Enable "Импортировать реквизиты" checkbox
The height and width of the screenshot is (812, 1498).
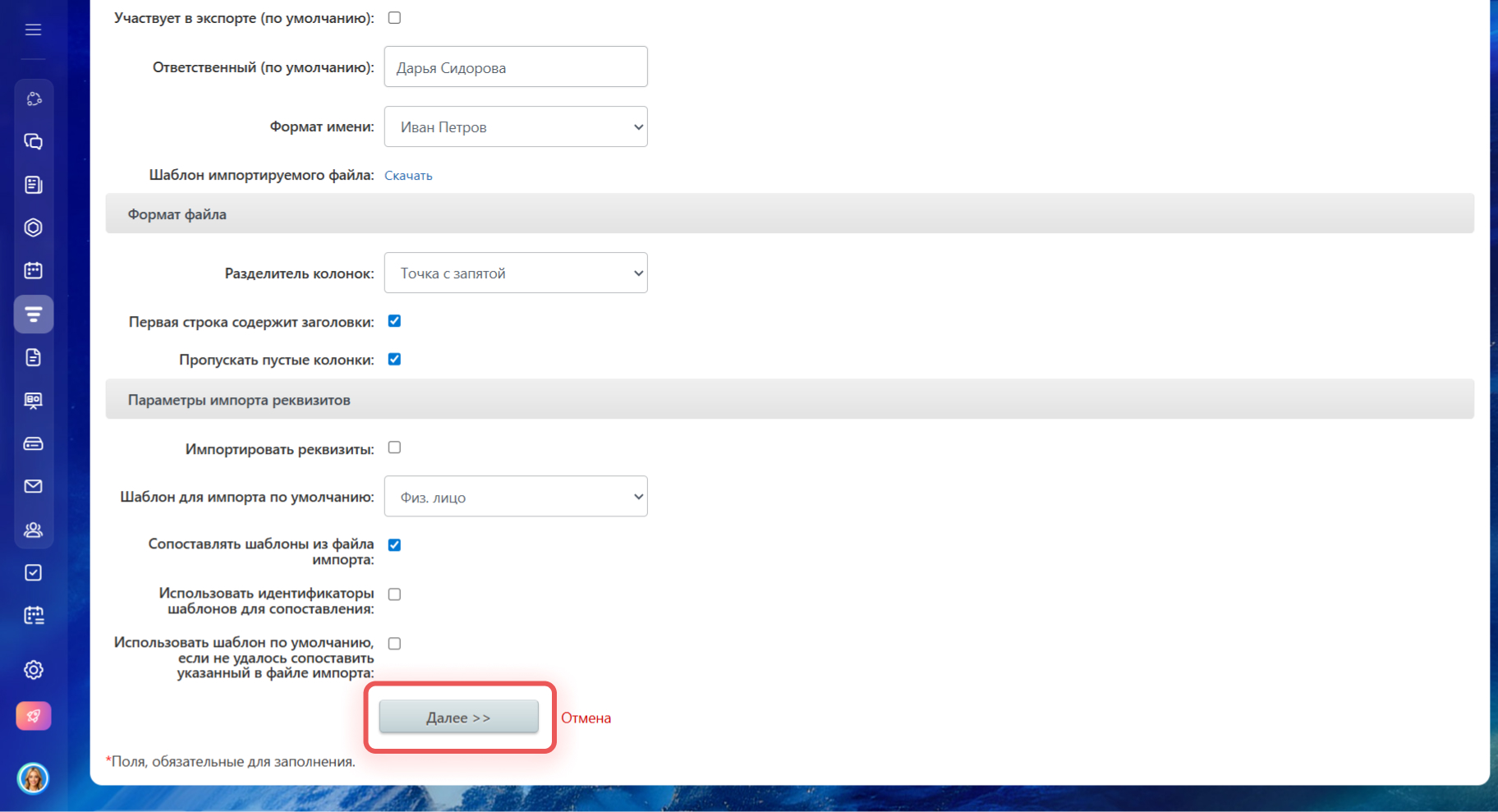pyautogui.click(x=394, y=447)
